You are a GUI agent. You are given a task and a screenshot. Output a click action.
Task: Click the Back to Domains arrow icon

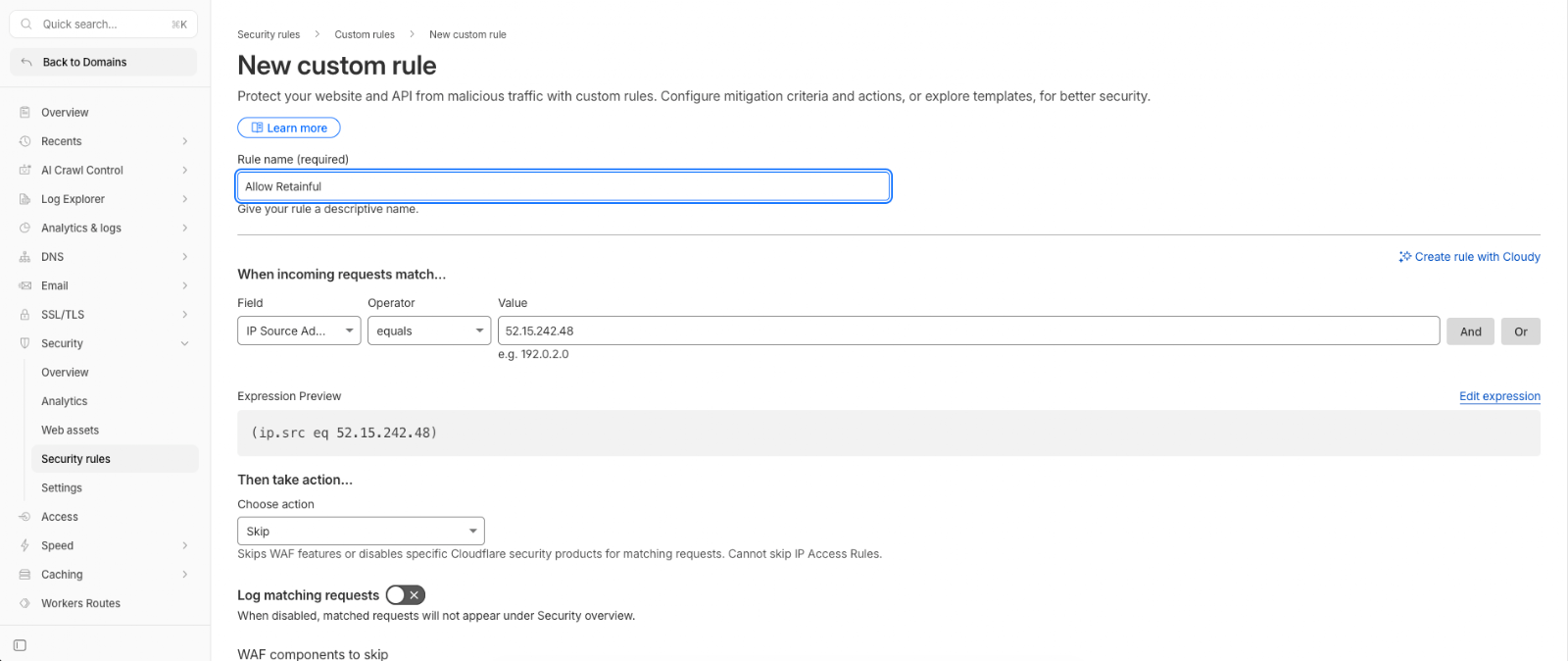coord(26,62)
